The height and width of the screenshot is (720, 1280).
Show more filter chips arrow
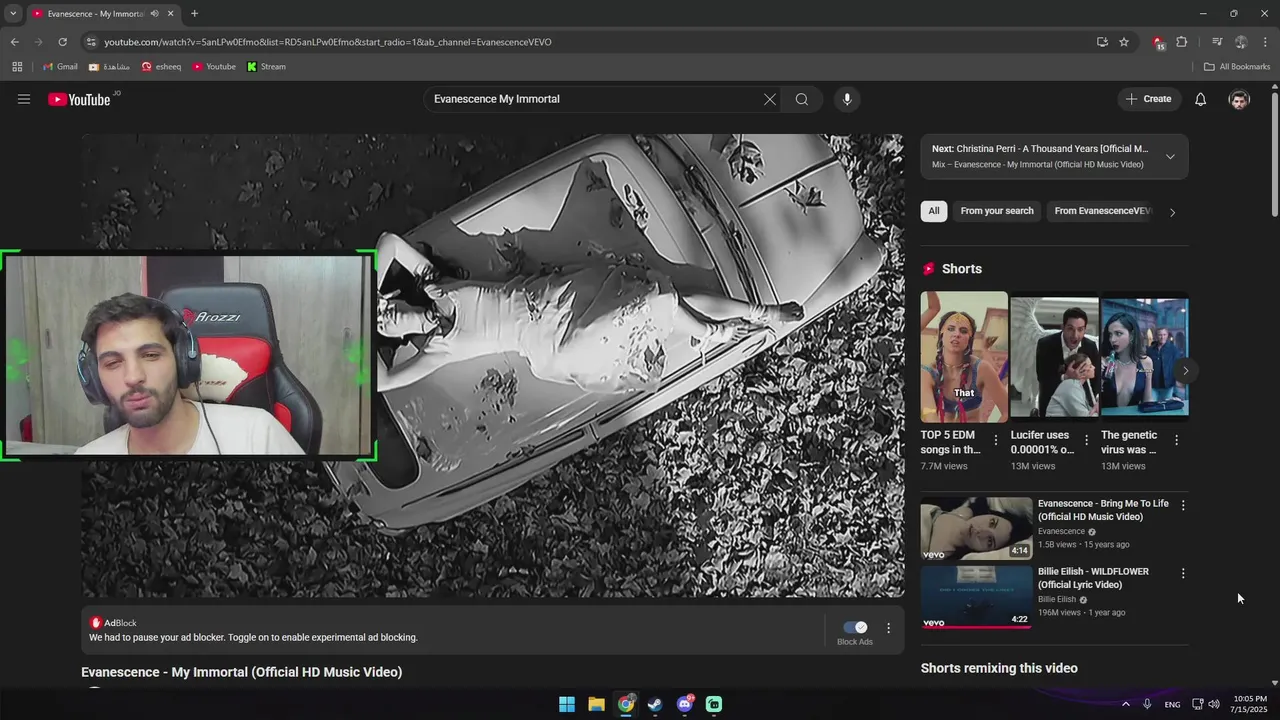pos(1173,212)
